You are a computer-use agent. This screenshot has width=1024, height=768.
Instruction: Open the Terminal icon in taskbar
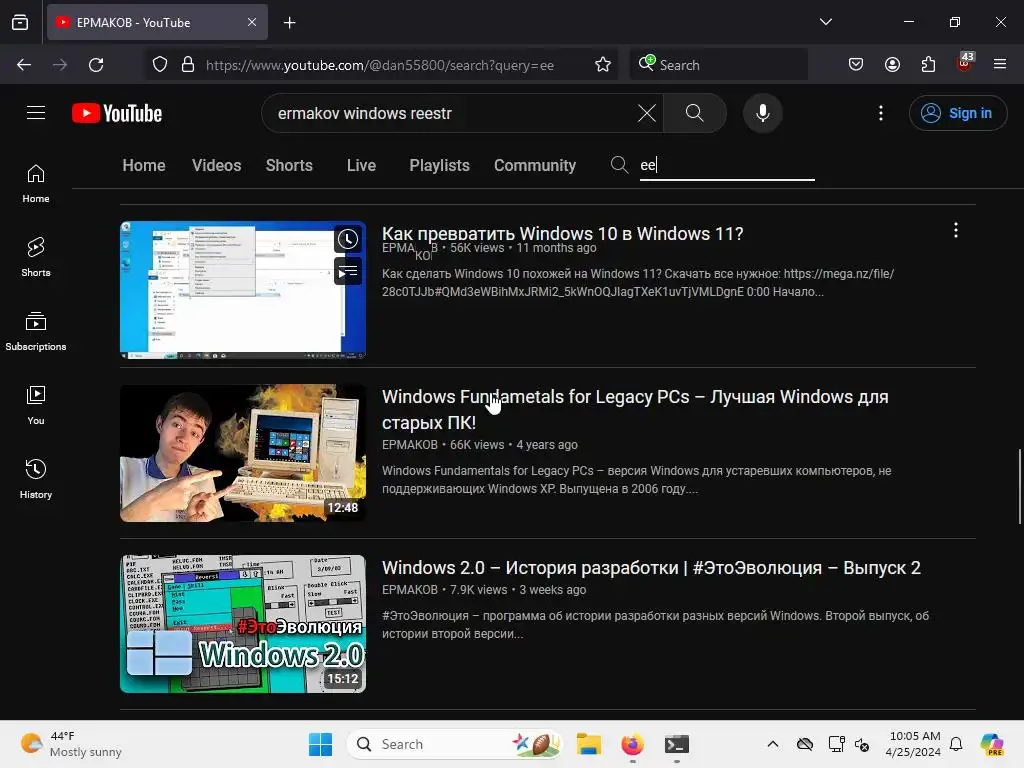pos(677,744)
